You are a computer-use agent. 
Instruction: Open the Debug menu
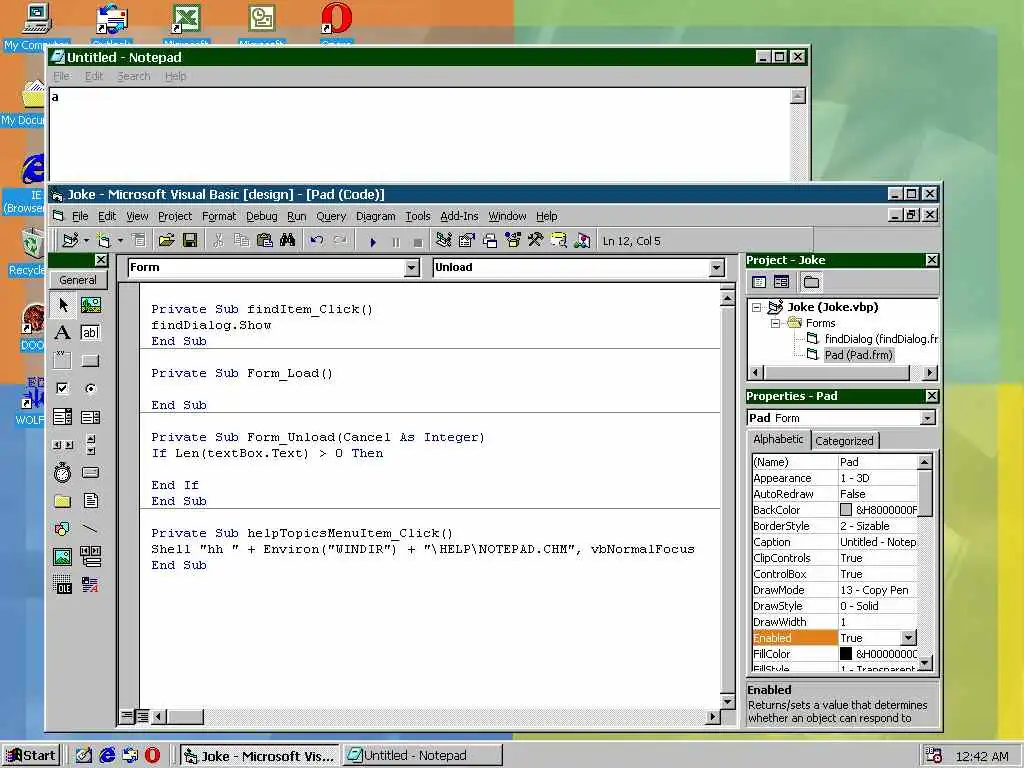click(x=261, y=216)
